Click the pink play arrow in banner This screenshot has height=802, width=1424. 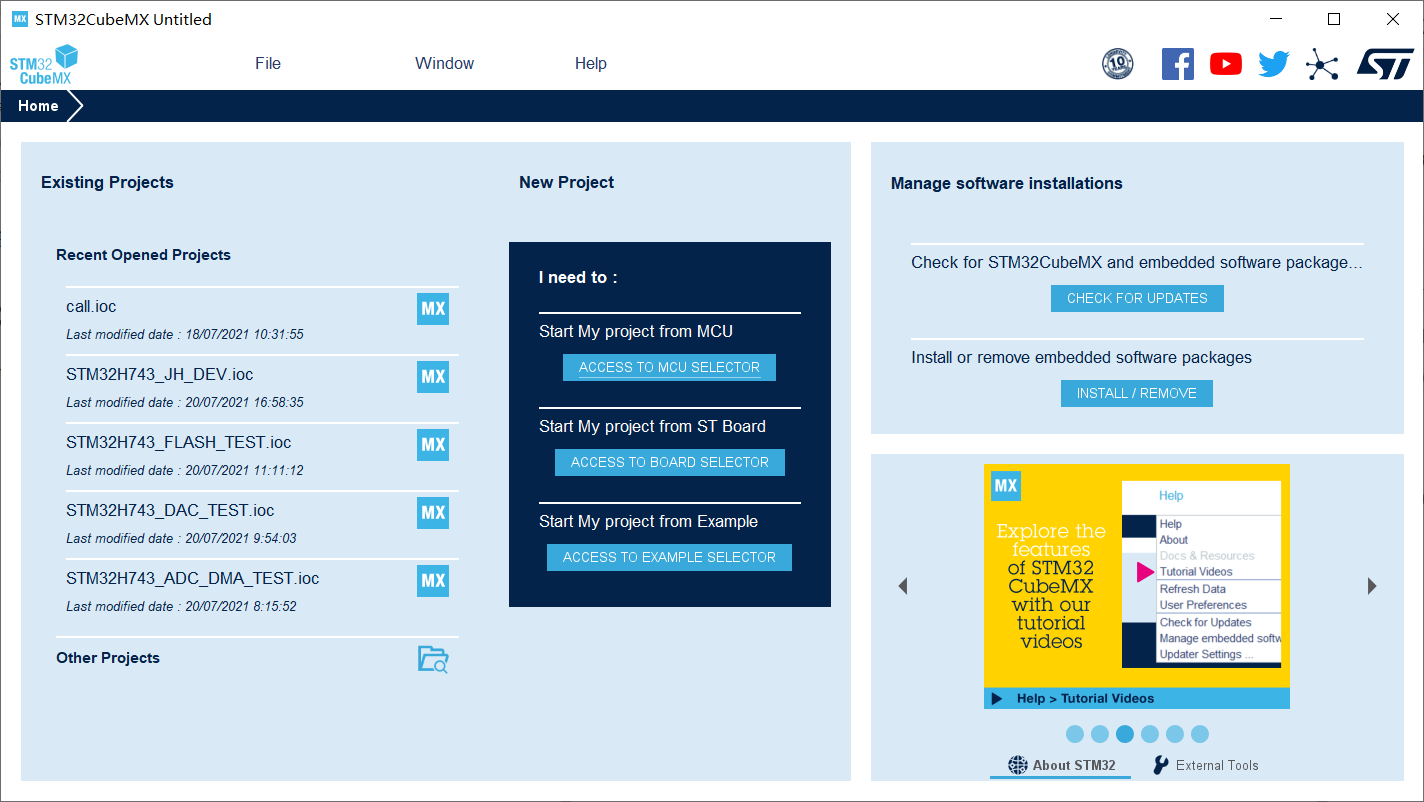(1145, 572)
